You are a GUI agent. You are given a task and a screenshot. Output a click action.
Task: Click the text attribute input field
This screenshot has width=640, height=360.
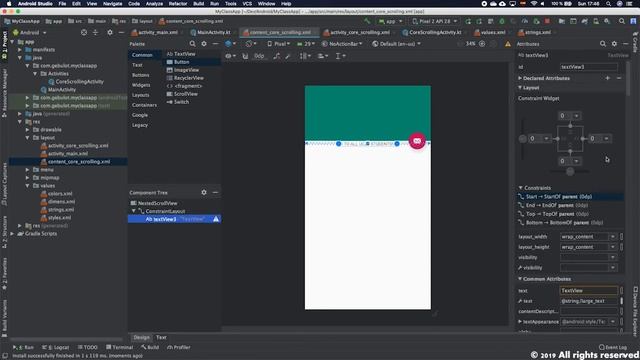click(x=589, y=291)
